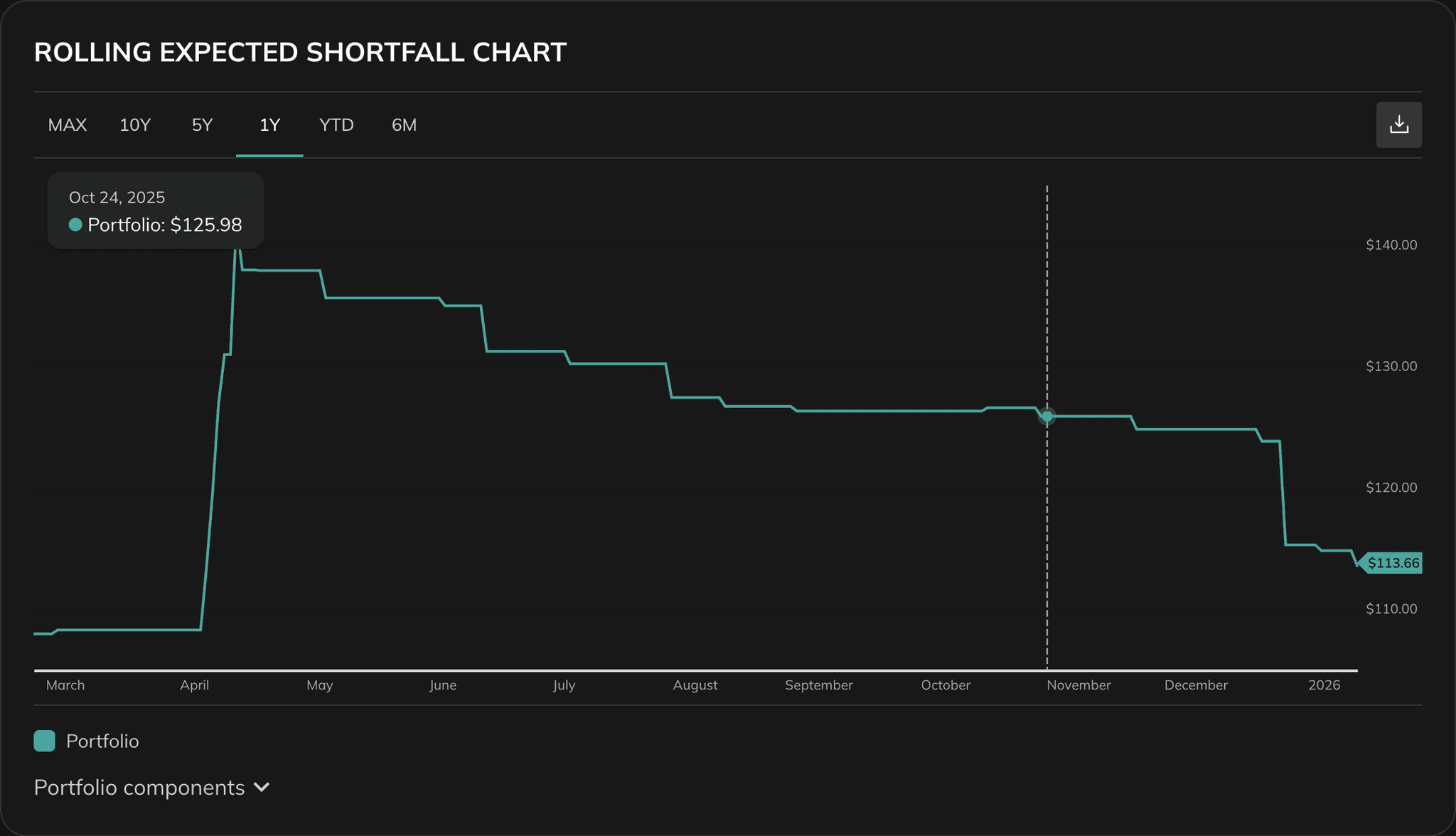Click the download arrow inside the export button
Screen dimensions: 1456x836
[1398, 124]
